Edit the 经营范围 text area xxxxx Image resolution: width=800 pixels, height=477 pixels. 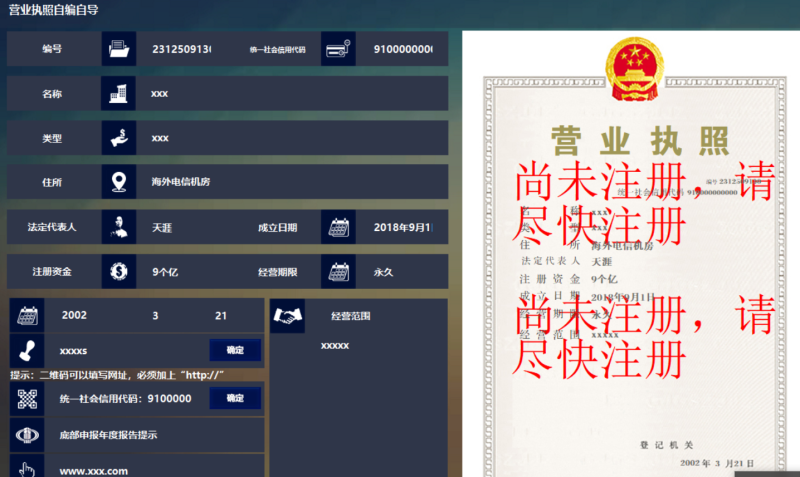click(x=359, y=406)
